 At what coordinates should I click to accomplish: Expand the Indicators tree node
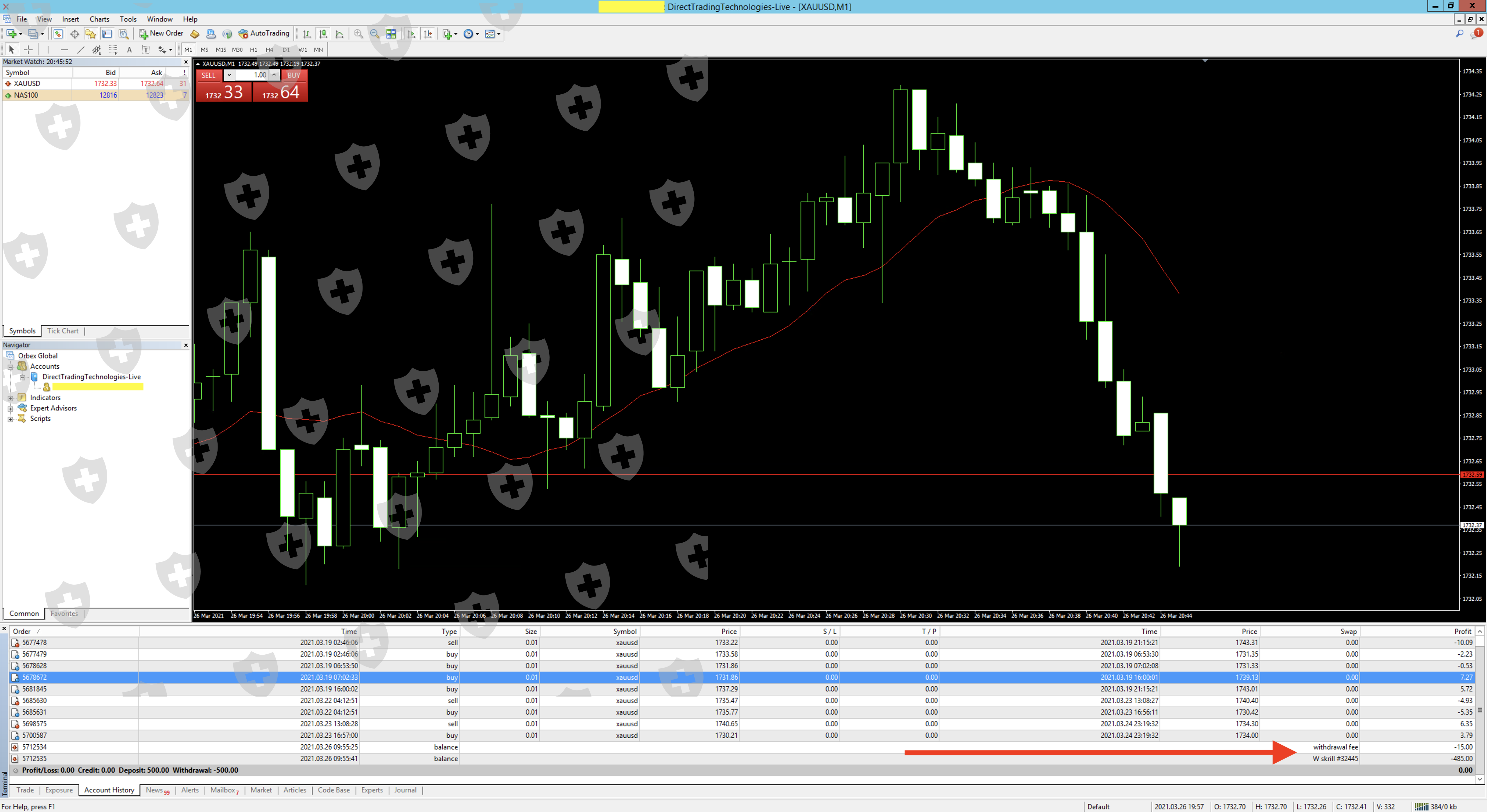coord(10,398)
